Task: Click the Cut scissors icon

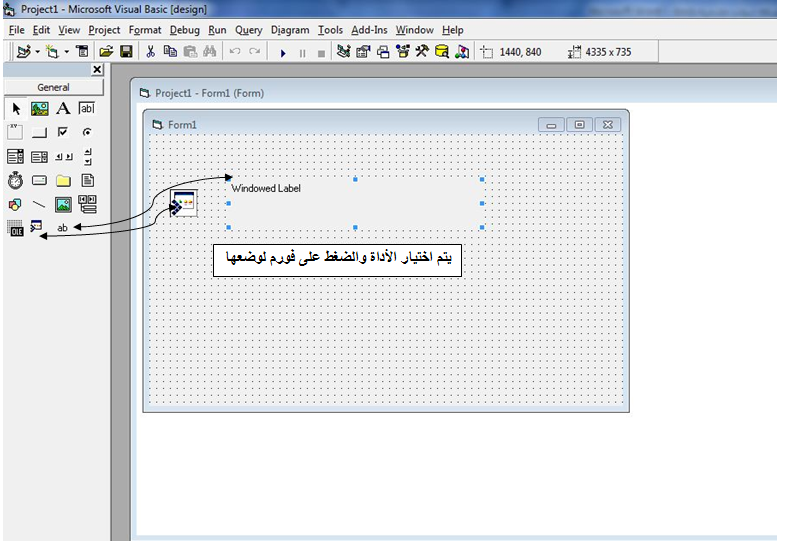Action: 150,52
